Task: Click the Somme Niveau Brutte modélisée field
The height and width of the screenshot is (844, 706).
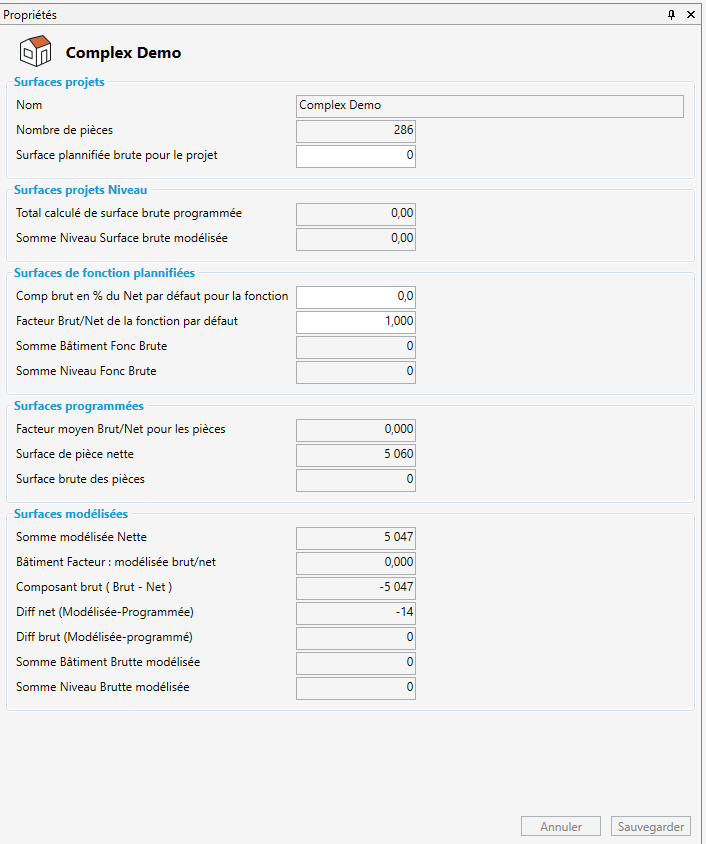Action: [356, 688]
